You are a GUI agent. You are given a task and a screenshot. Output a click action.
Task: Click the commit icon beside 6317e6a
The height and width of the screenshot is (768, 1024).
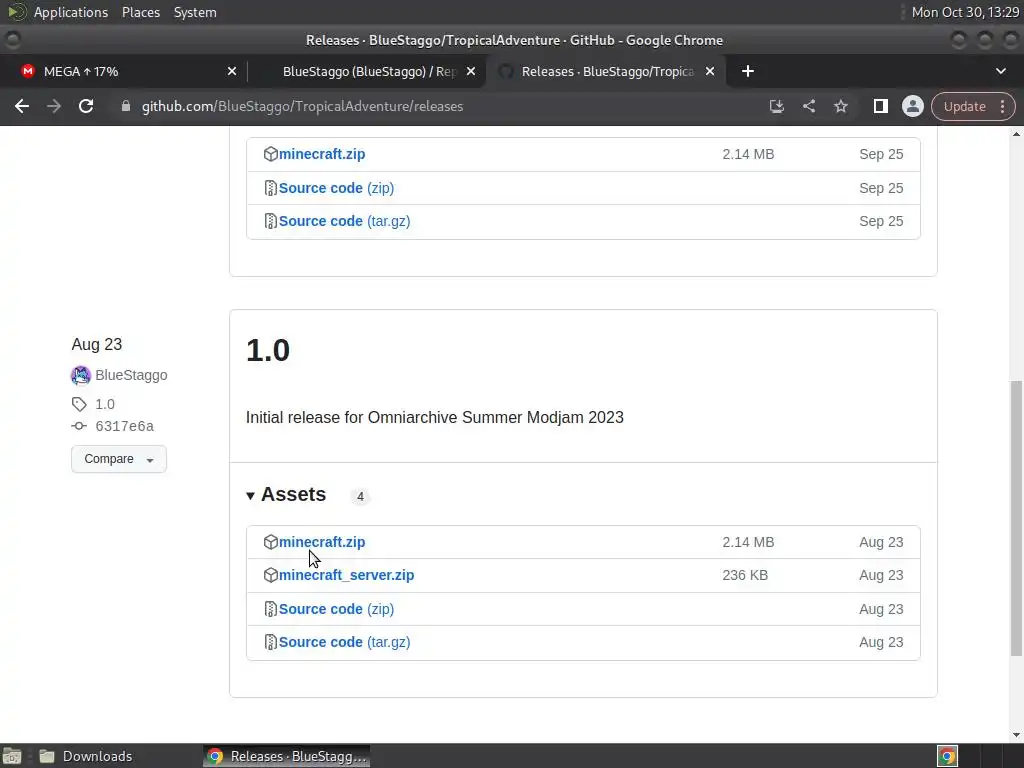pyautogui.click(x=79, y=426)
